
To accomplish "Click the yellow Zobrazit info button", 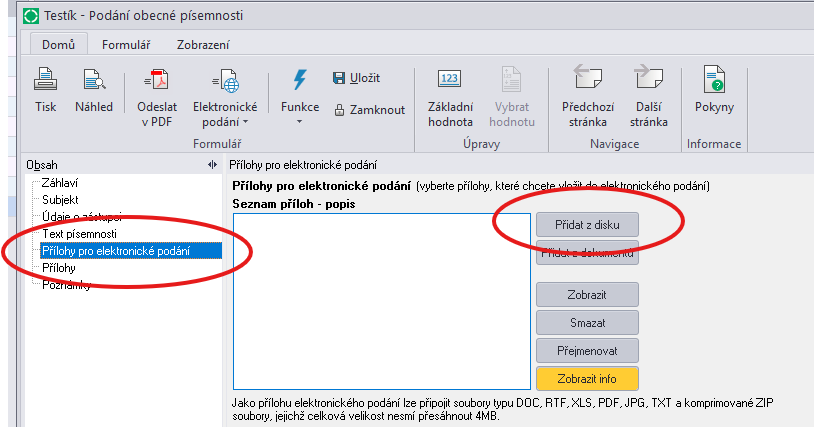I will (586, 379).
